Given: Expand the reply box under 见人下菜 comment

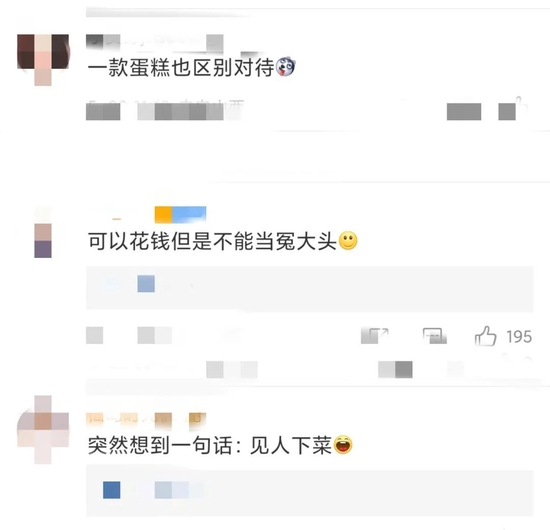Looking at the screenshot, I should [310, 490].
